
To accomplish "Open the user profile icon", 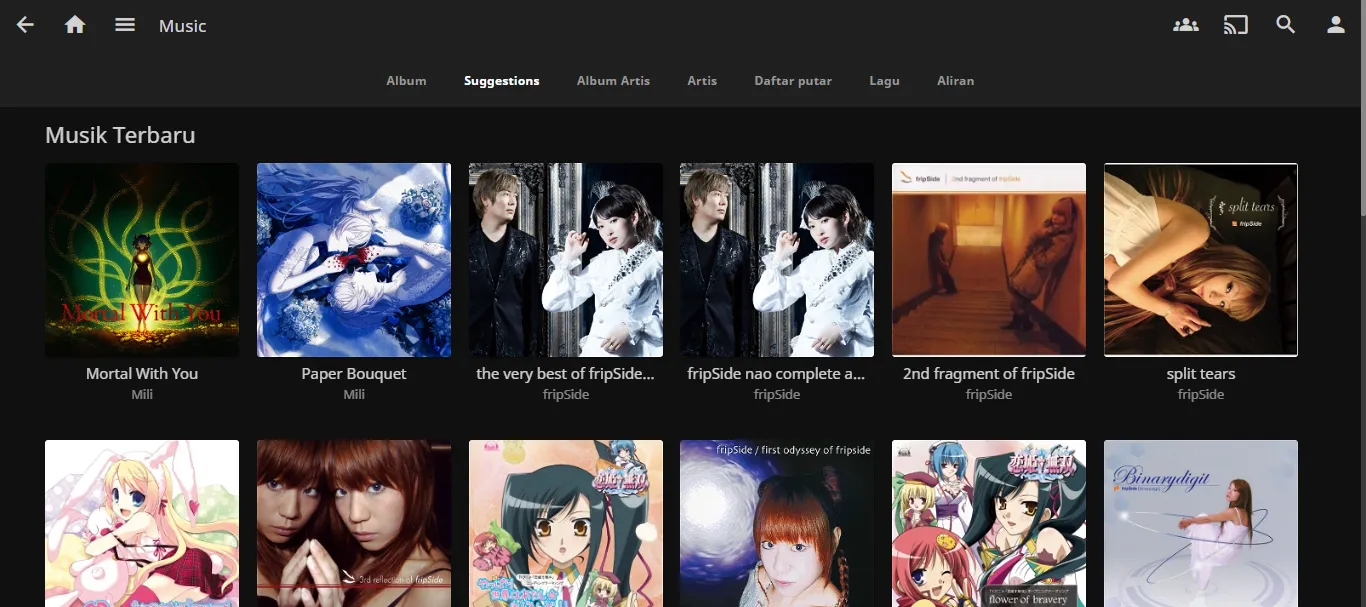I will [1336, 25].
